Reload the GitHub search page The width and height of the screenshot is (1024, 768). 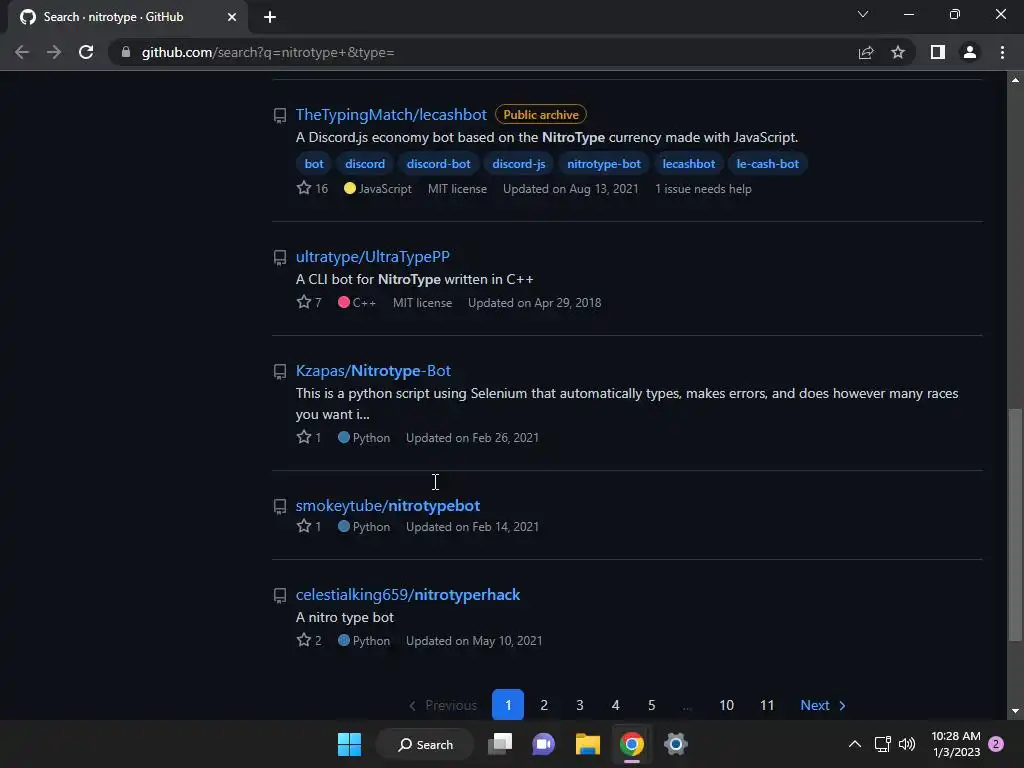pos(86,52)
